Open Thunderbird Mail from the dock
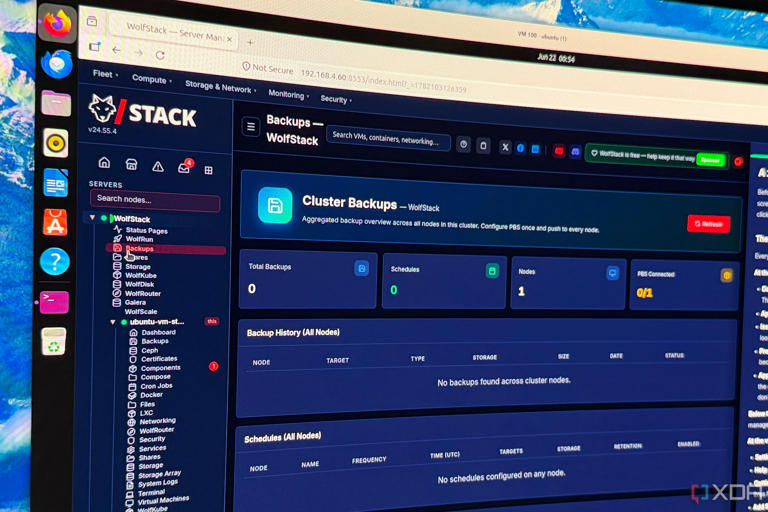Viewport: 768px width, 512px height. 57,64
